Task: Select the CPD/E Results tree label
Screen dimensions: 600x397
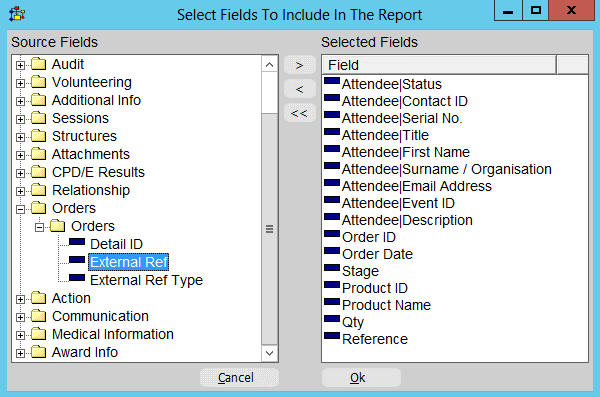Action: pyautogui.click(x=98, y=172)
